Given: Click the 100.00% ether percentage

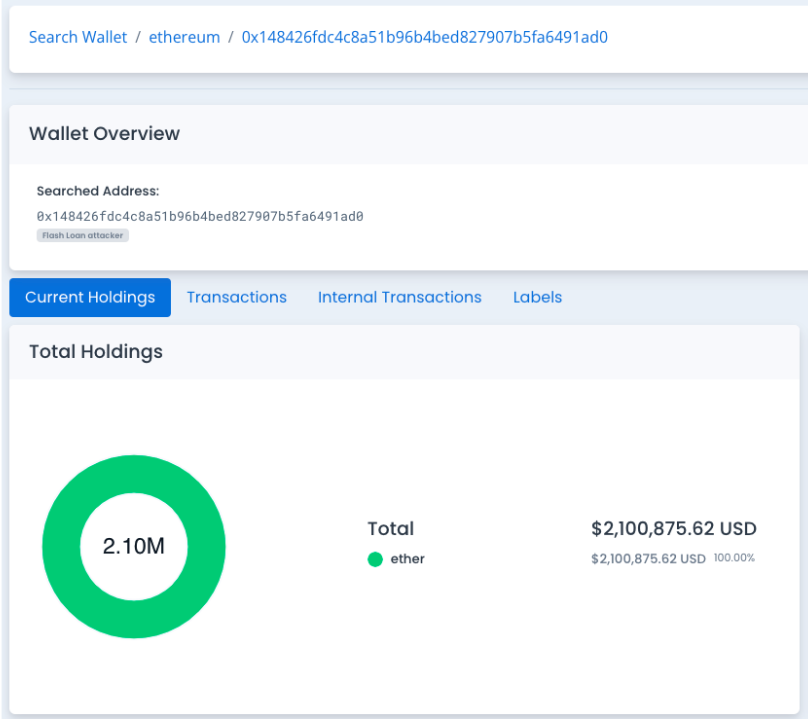Looking at the screenshot, I should (734, 558).
